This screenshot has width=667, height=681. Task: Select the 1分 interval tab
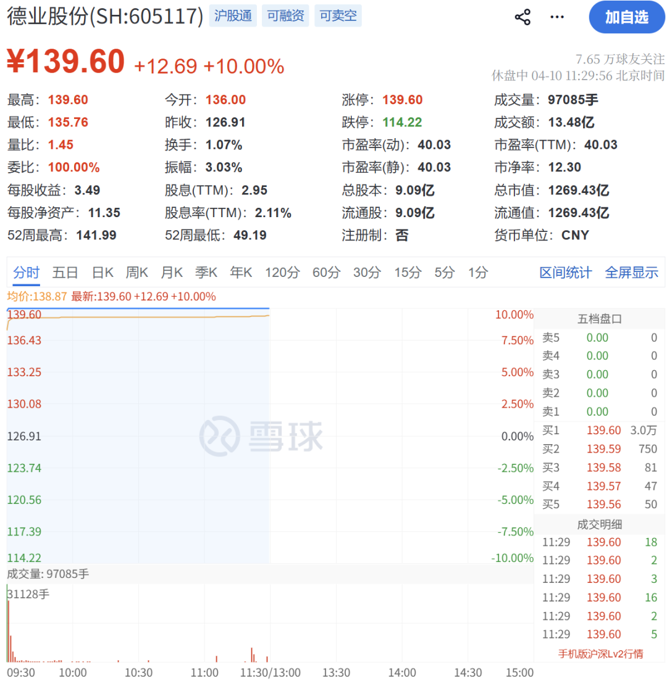pos(478,272)
